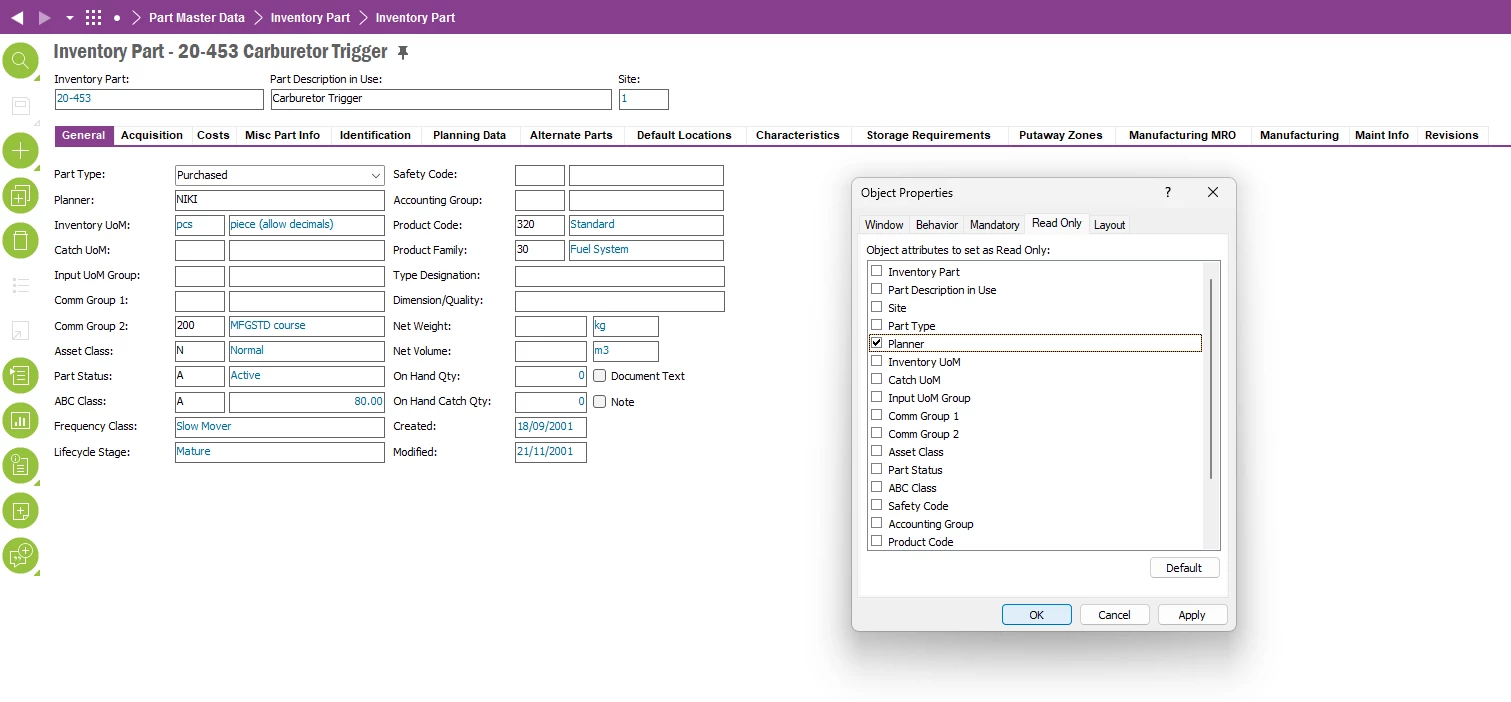Click the green New (plus) icon
Screen dimensions: 1511x702
point(20,151)
